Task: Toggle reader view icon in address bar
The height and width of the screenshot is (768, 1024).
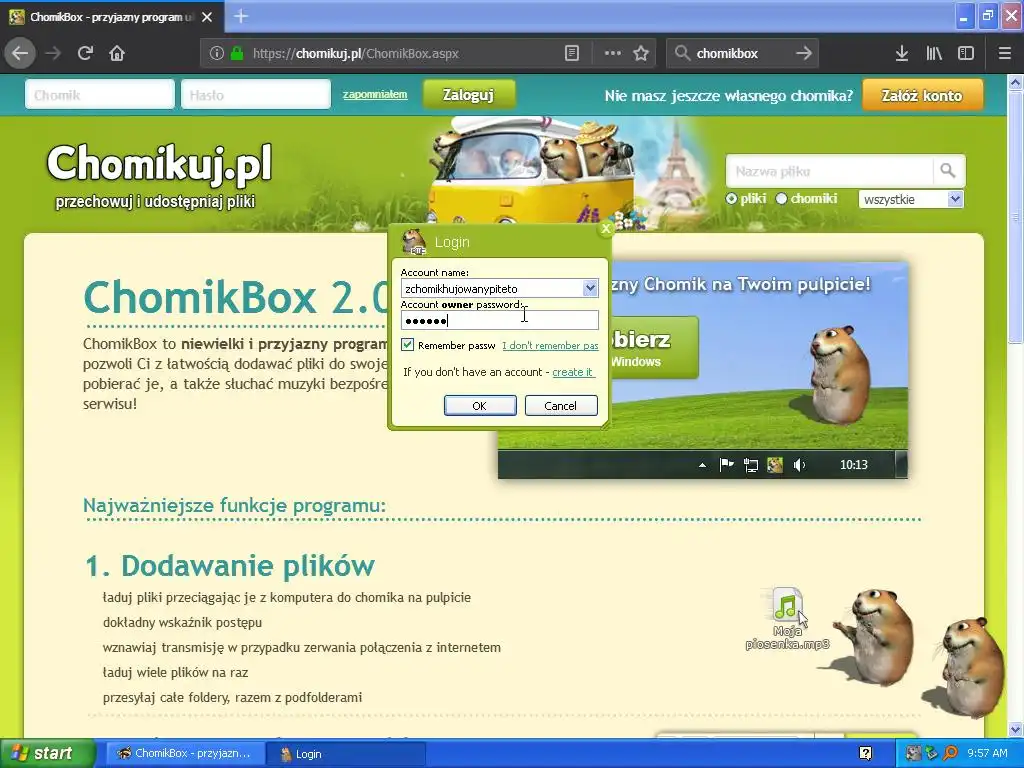Action: 571,53
